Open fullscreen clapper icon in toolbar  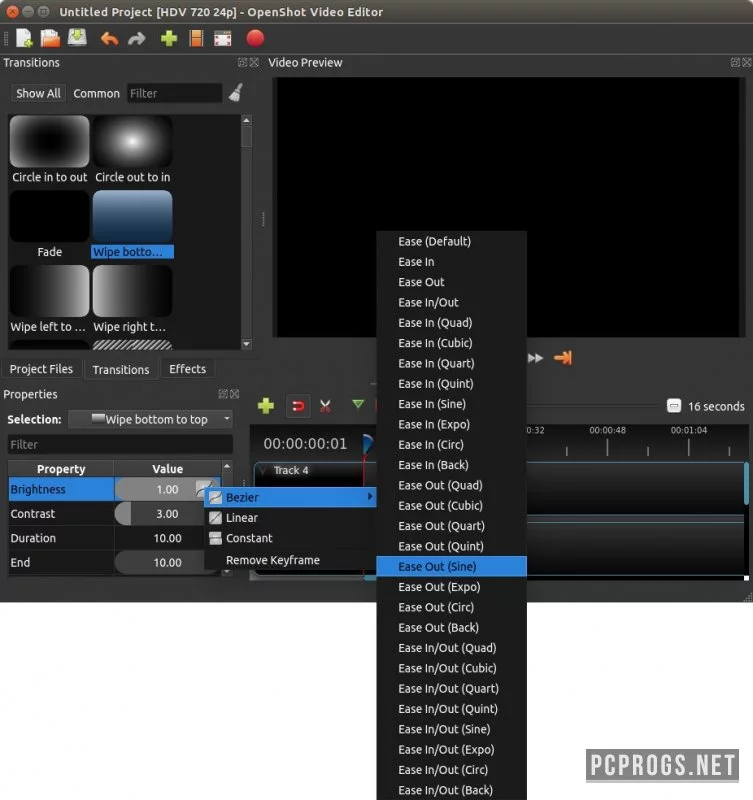tap(222, 39)
